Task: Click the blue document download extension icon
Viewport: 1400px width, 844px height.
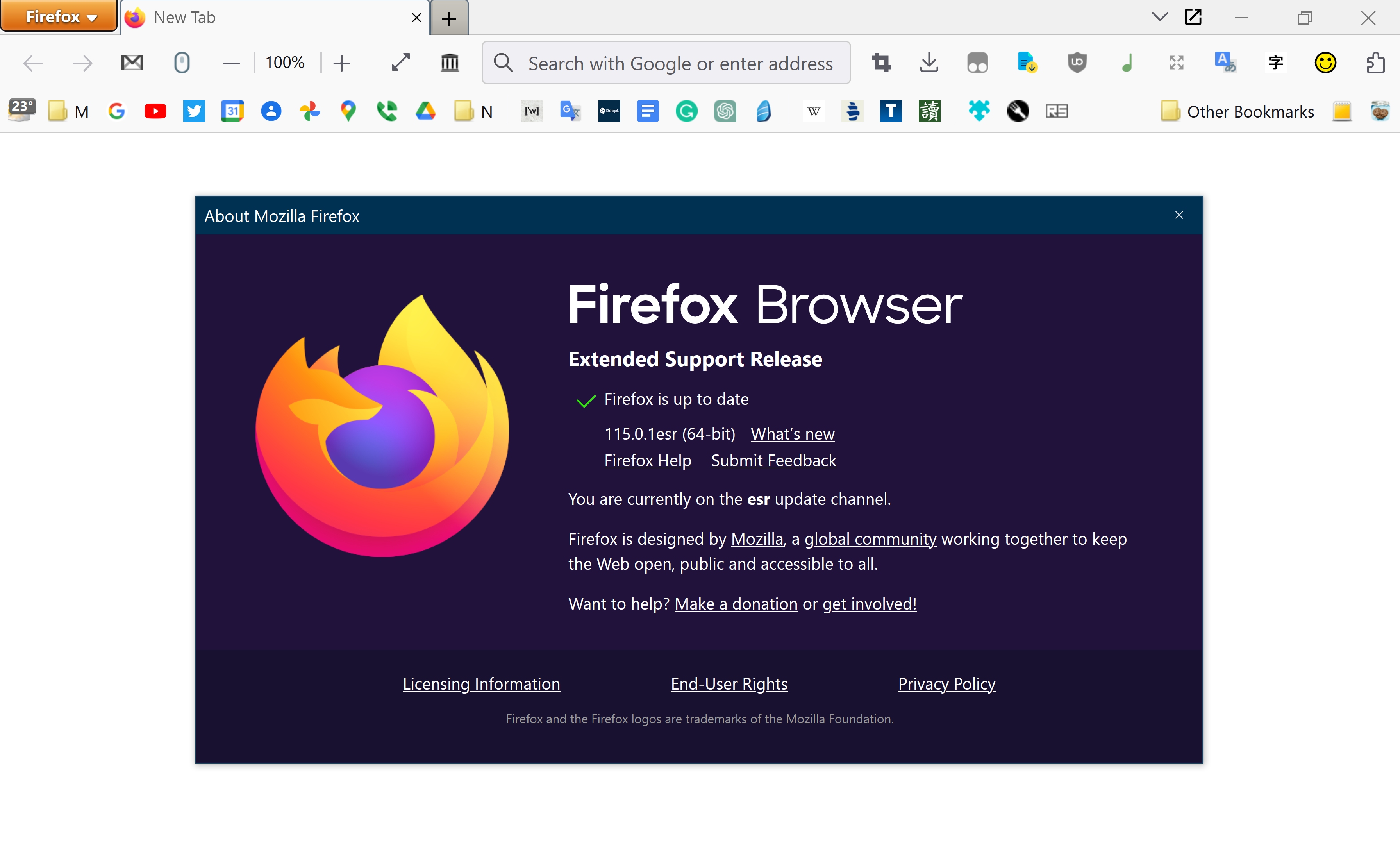Action: pyautogui.click(x=1027, y=63)
